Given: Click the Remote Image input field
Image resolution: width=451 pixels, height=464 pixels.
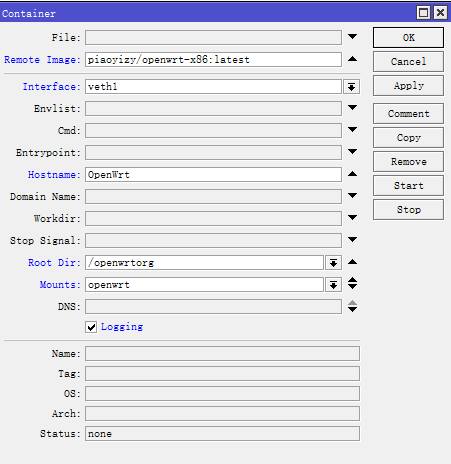Looking at the screenshot, I should (x=213, y=60).
